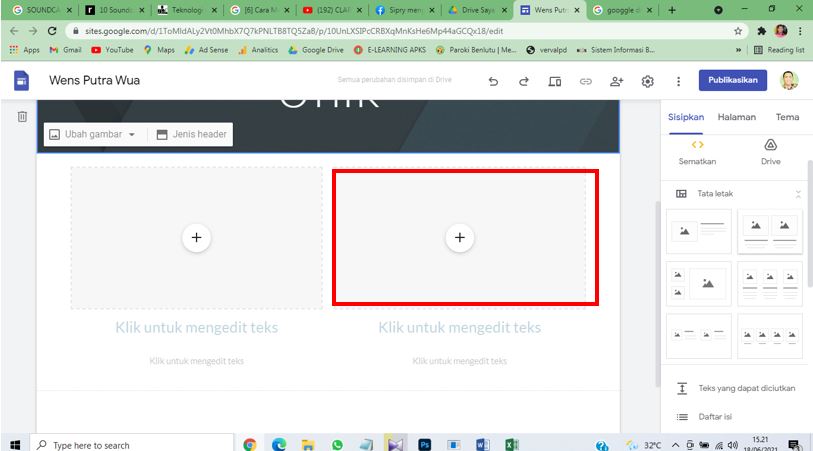Click the Jenis header button
813x451 pixels.
191,134
